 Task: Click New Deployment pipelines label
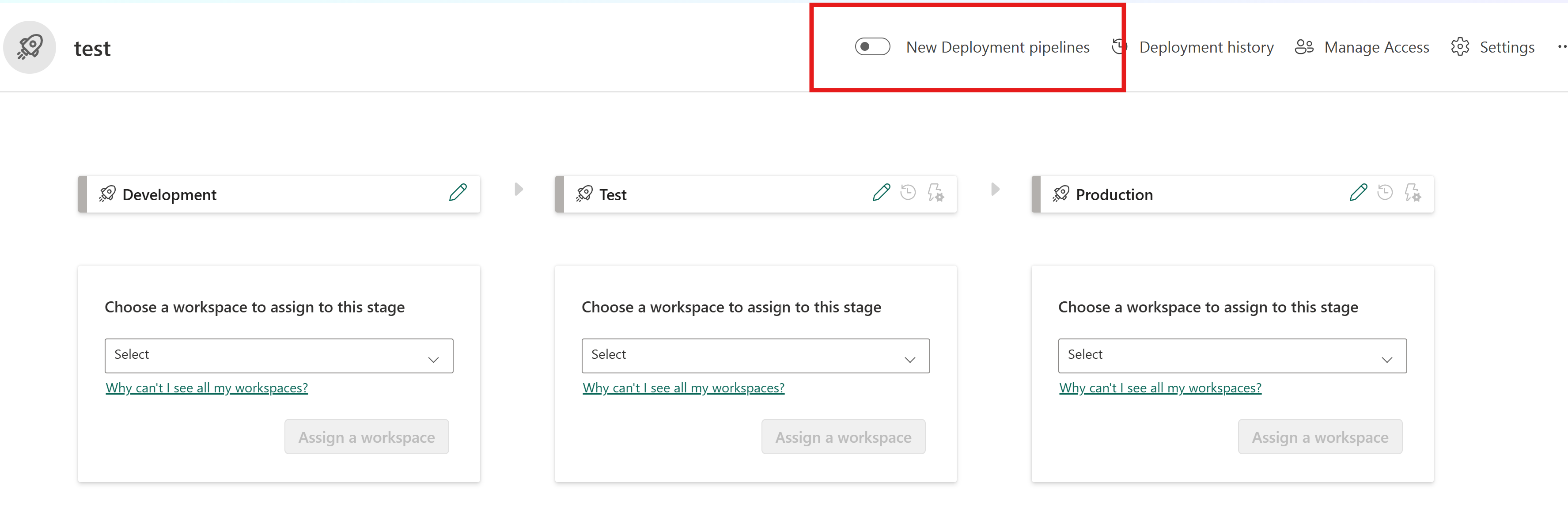997,47
